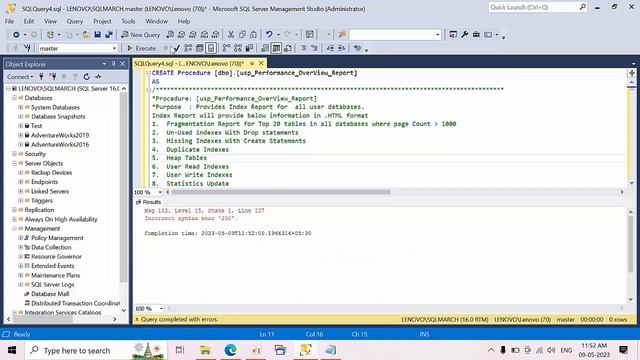Expand the Linked Servers node

pyautogui.click(x=20, y=191)
